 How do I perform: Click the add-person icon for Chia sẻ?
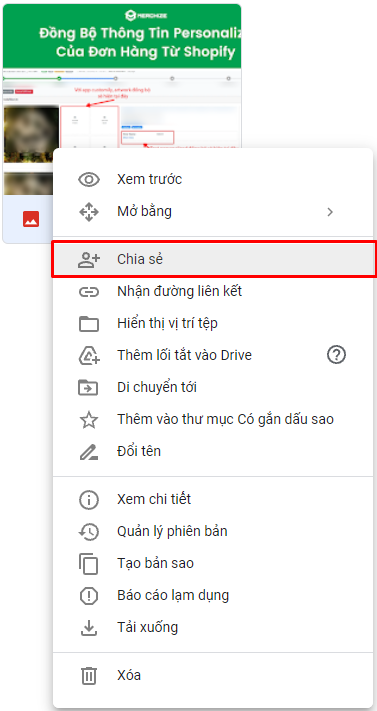pyautogui.click(x=89, y=259)
